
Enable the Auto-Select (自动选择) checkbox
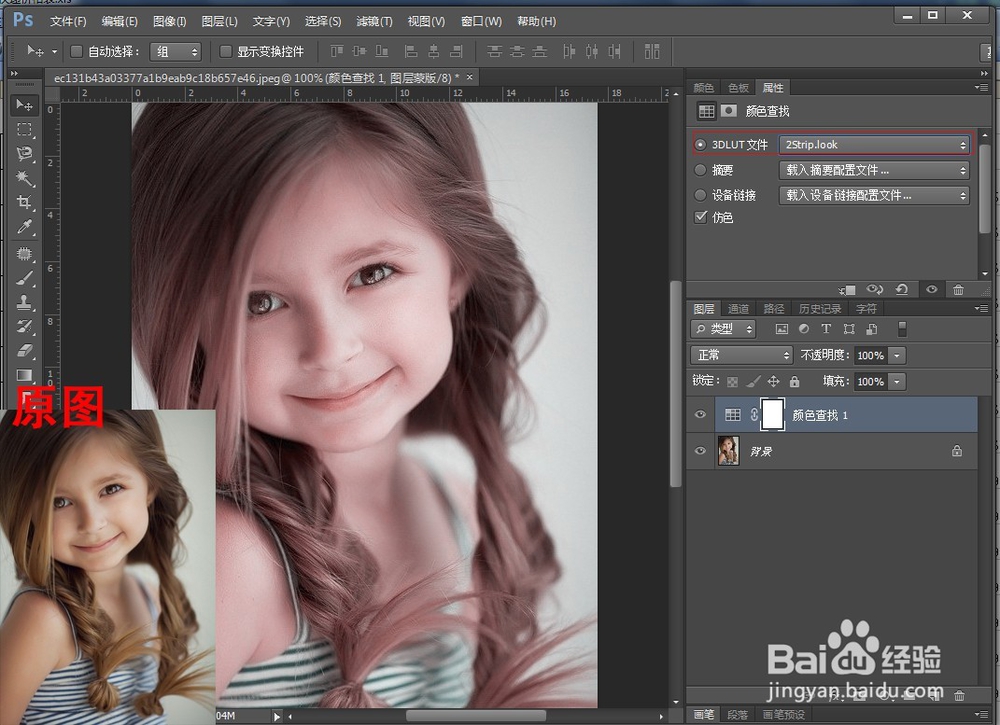(77, 51)
